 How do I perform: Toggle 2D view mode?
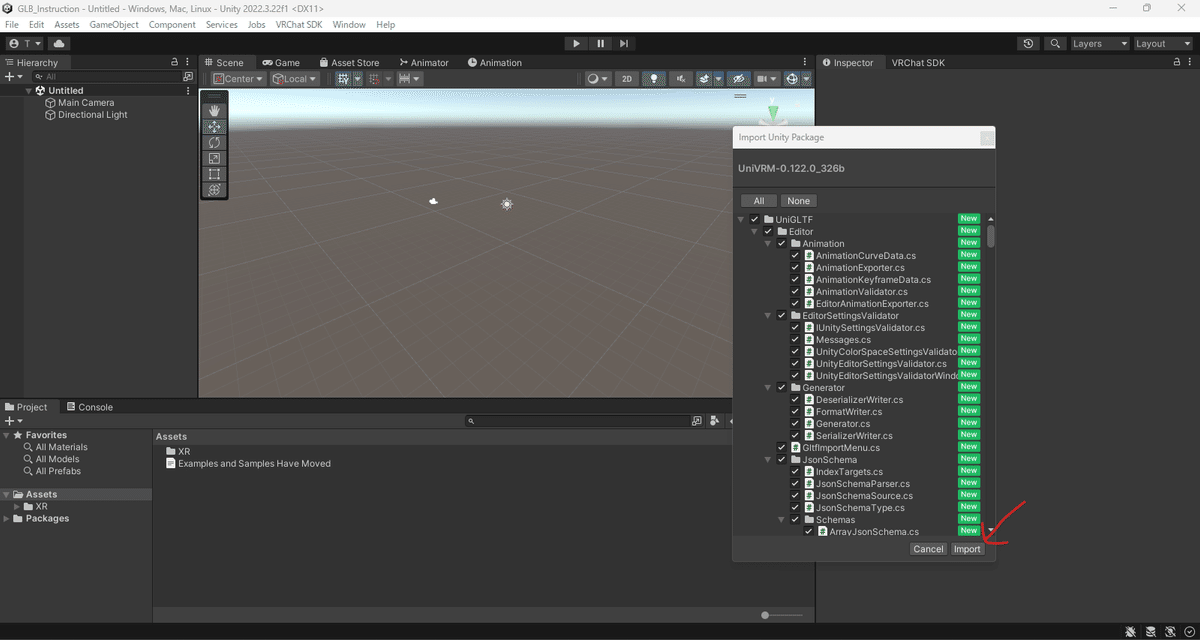click(x=626, y=79)
